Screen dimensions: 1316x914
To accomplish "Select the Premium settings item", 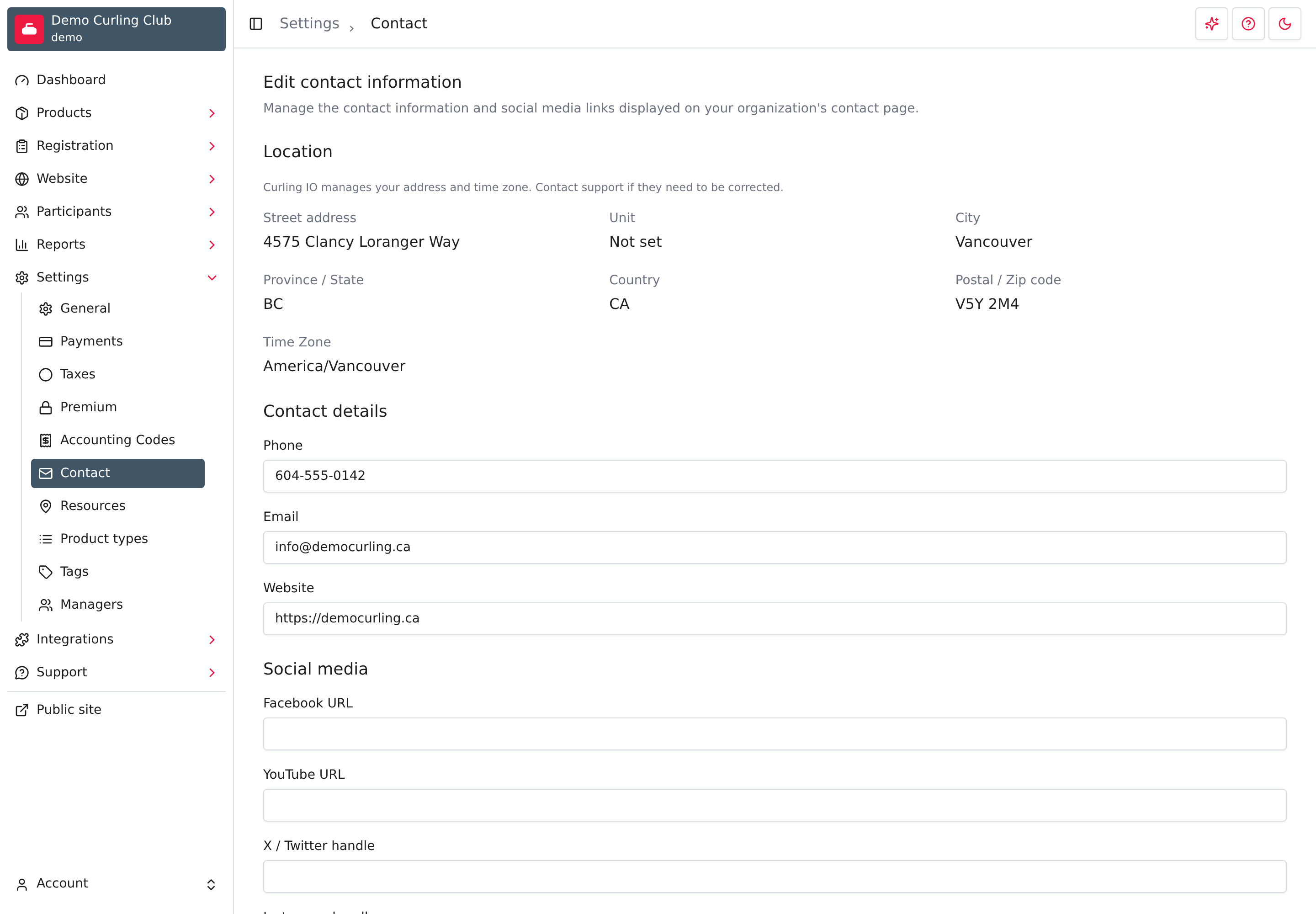I will click(x=117, y=407).
